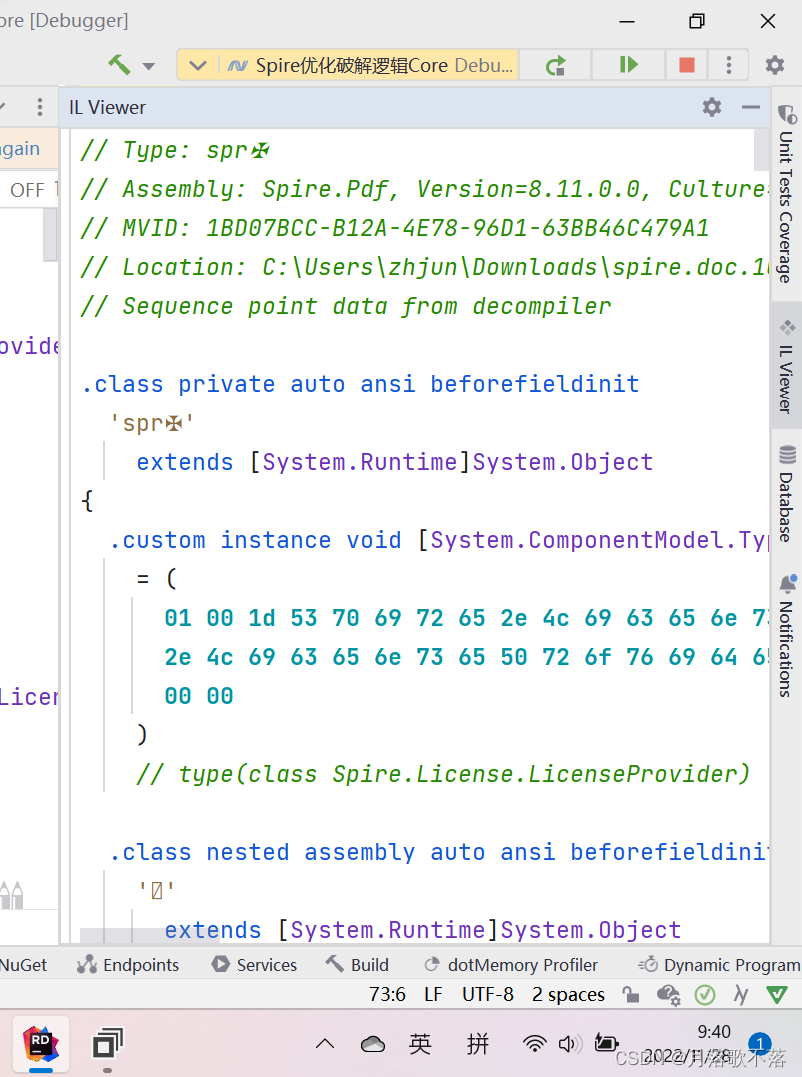Open the Dynamic Program Analysis tab
Viewport: 802px width, 1077px height.
719,965
